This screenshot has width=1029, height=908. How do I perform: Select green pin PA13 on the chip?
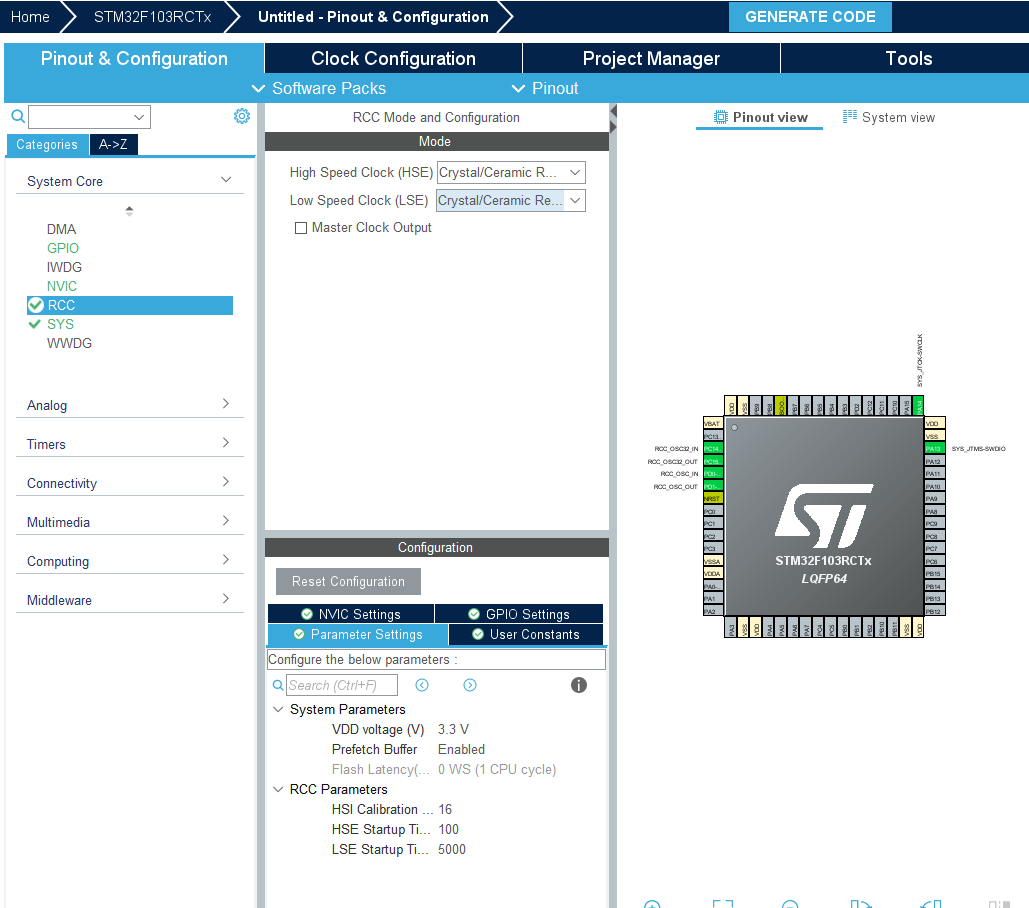tap(934, 449)
